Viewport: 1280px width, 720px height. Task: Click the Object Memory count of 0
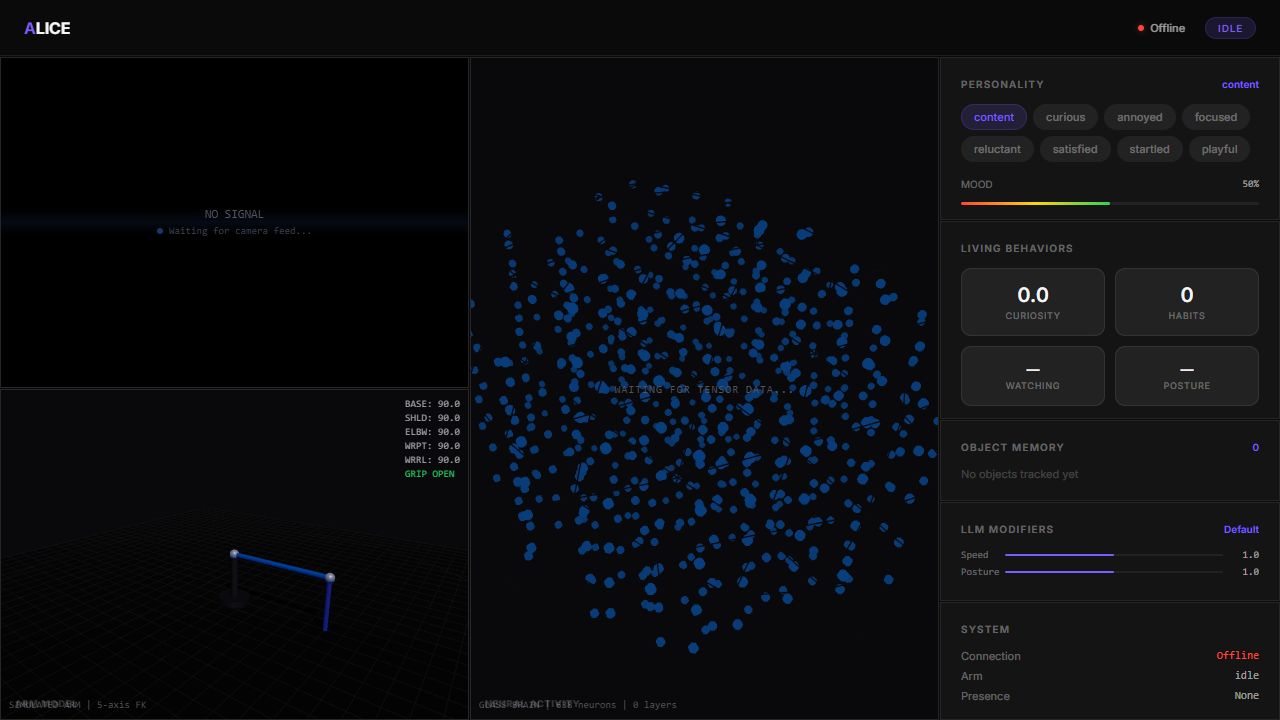point(1256,447)
